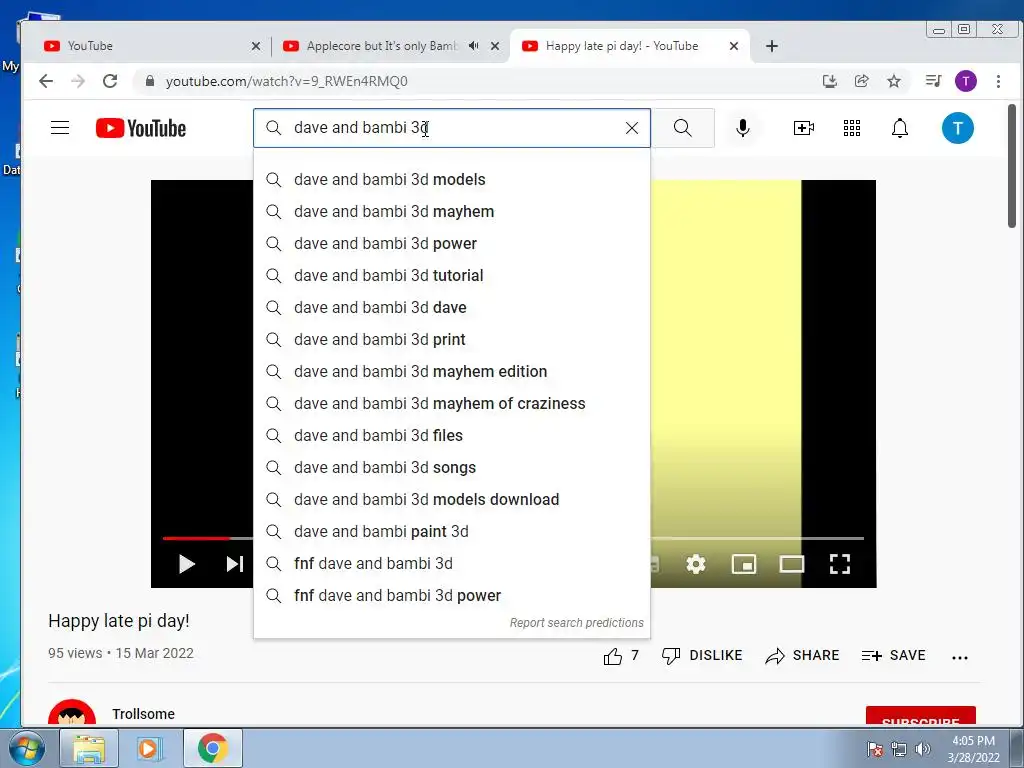This screenshot has height=768, width=1024.
Task: Select suggestion fnf dave and bambi 3d
Action: (x=452, y=564)
